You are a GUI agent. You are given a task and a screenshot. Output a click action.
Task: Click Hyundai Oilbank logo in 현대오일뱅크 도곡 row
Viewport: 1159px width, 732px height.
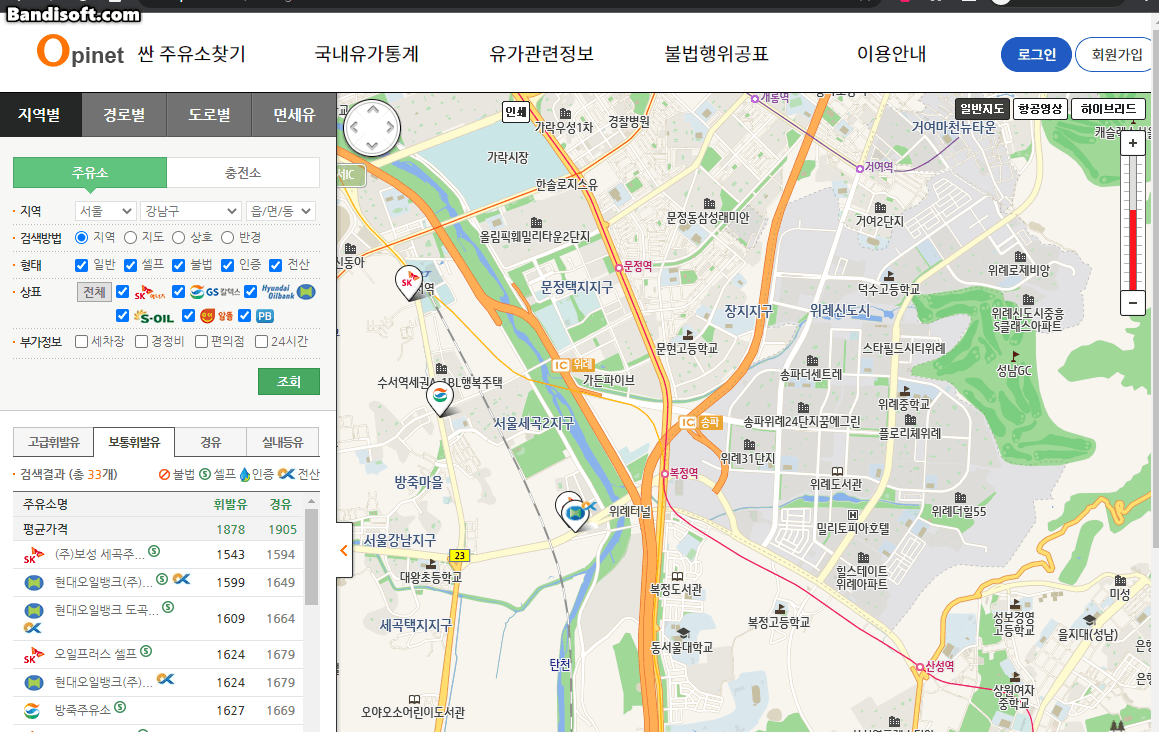pyautogui.click(x=34, y=611)
